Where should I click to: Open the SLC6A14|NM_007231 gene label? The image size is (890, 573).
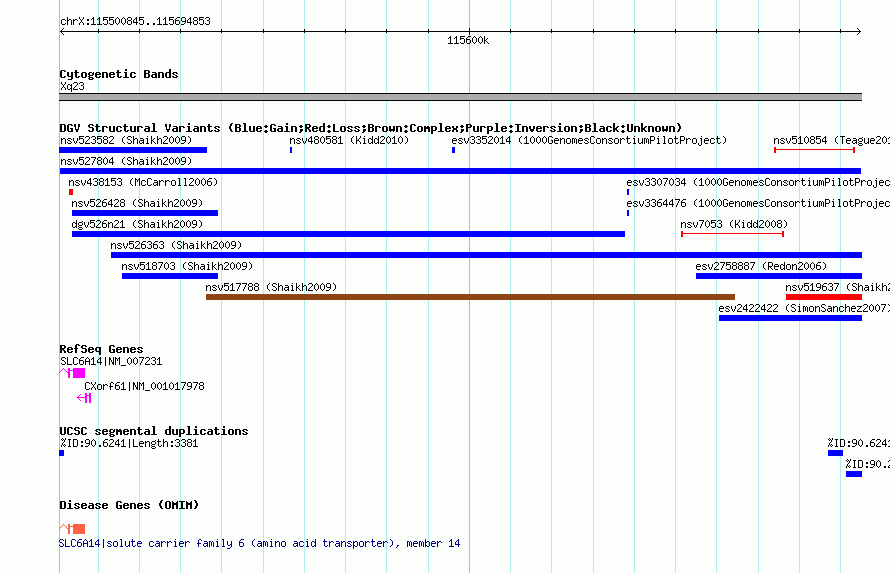[x=111, y=361]
